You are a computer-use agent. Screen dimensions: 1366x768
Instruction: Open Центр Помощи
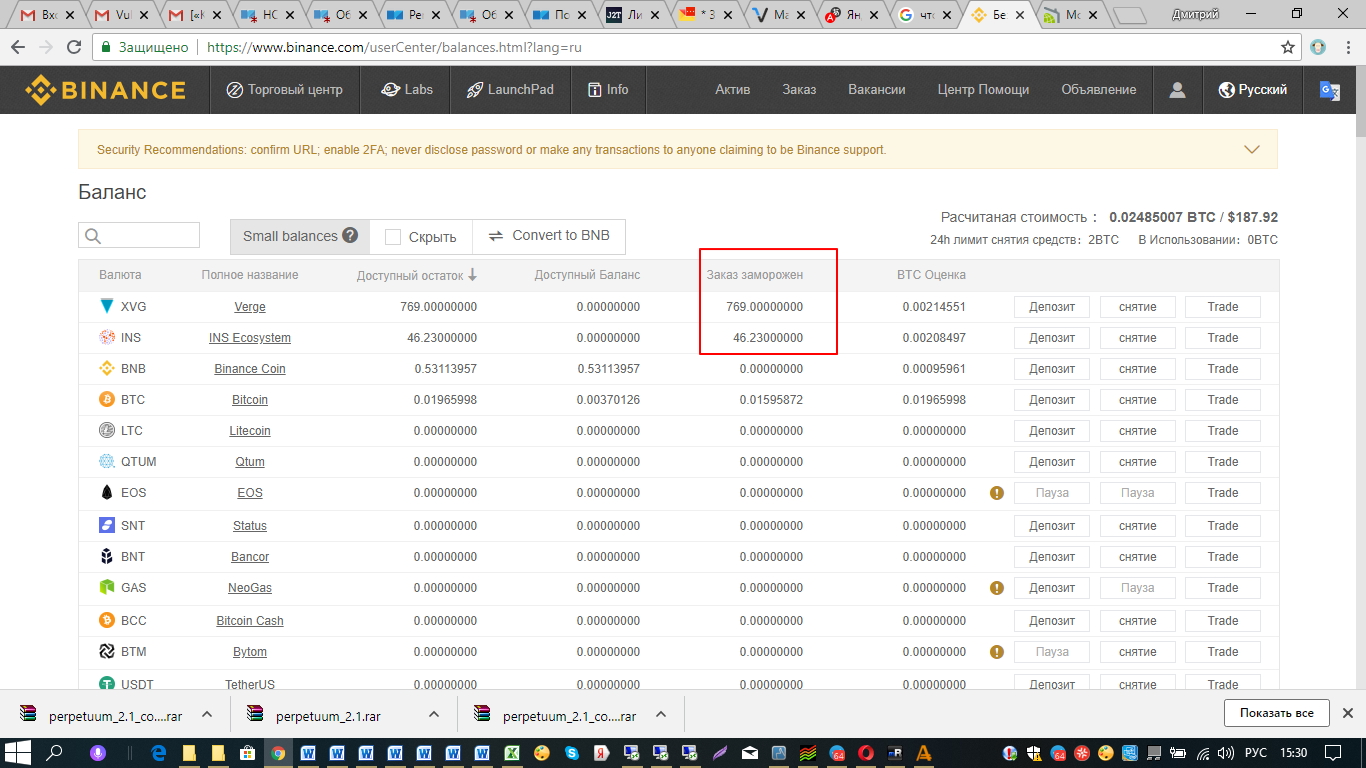[x=983, y=90]
